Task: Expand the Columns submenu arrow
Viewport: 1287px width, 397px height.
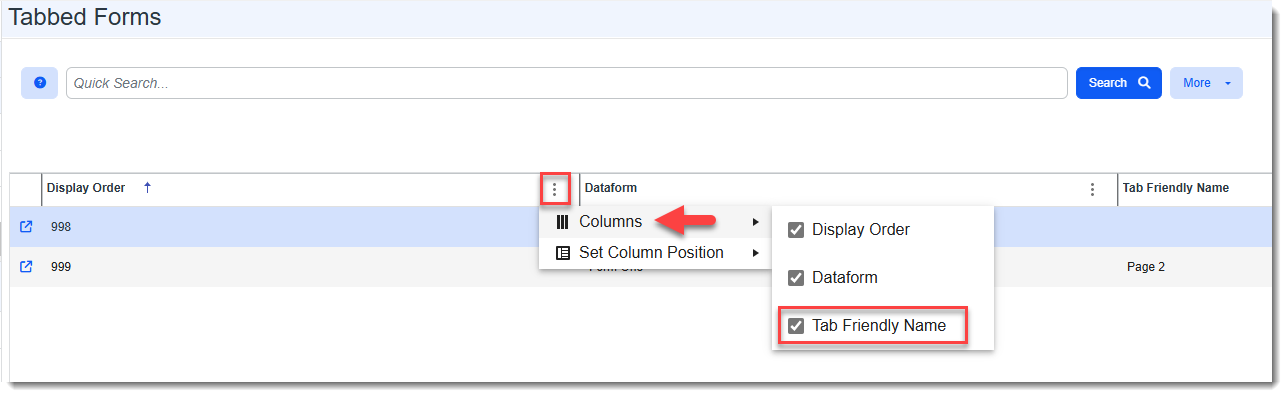Action: tap(756, 222)
